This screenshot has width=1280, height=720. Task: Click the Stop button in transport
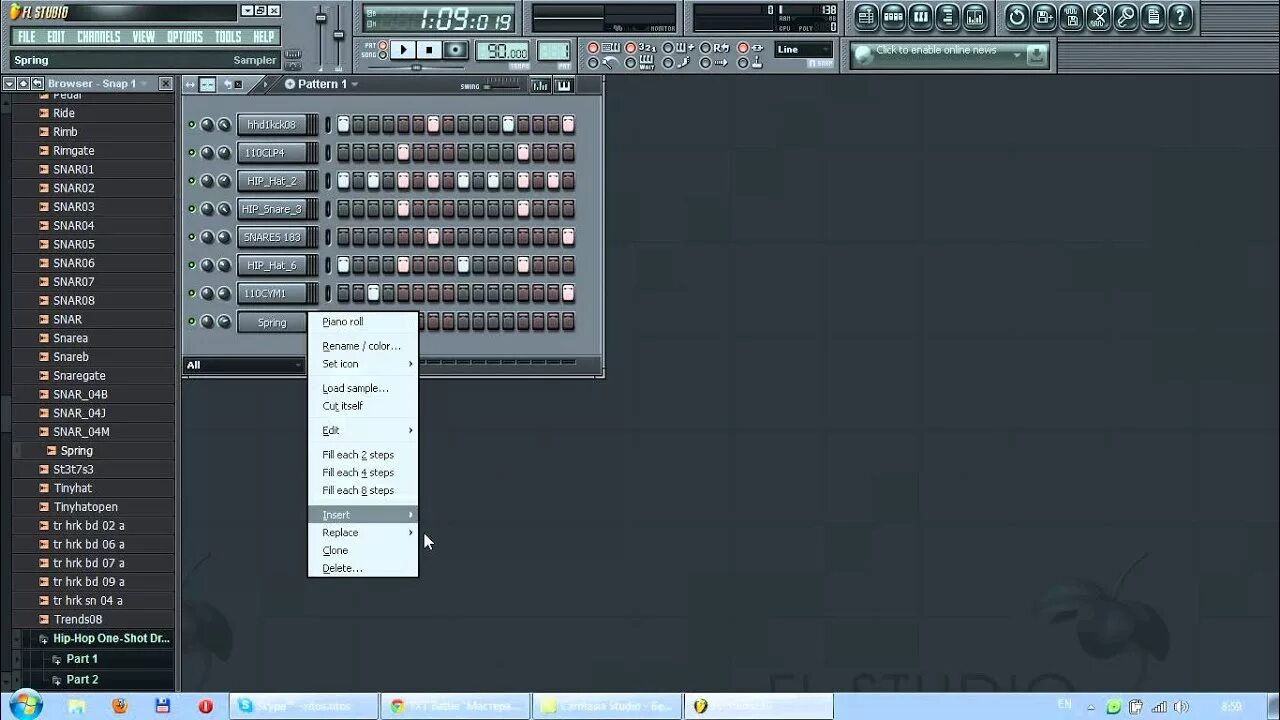429,50
